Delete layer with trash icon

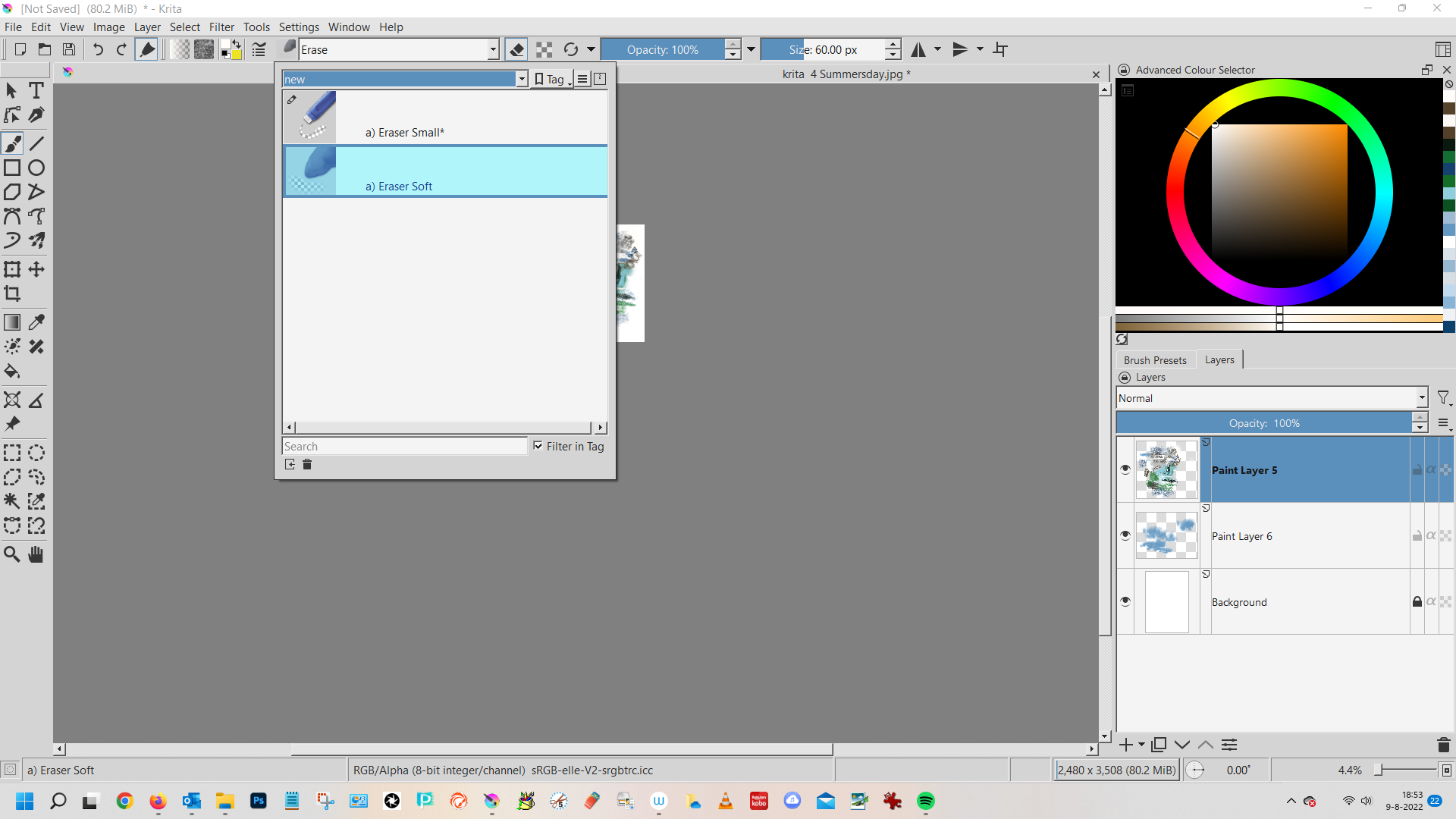click(1443, 745)
